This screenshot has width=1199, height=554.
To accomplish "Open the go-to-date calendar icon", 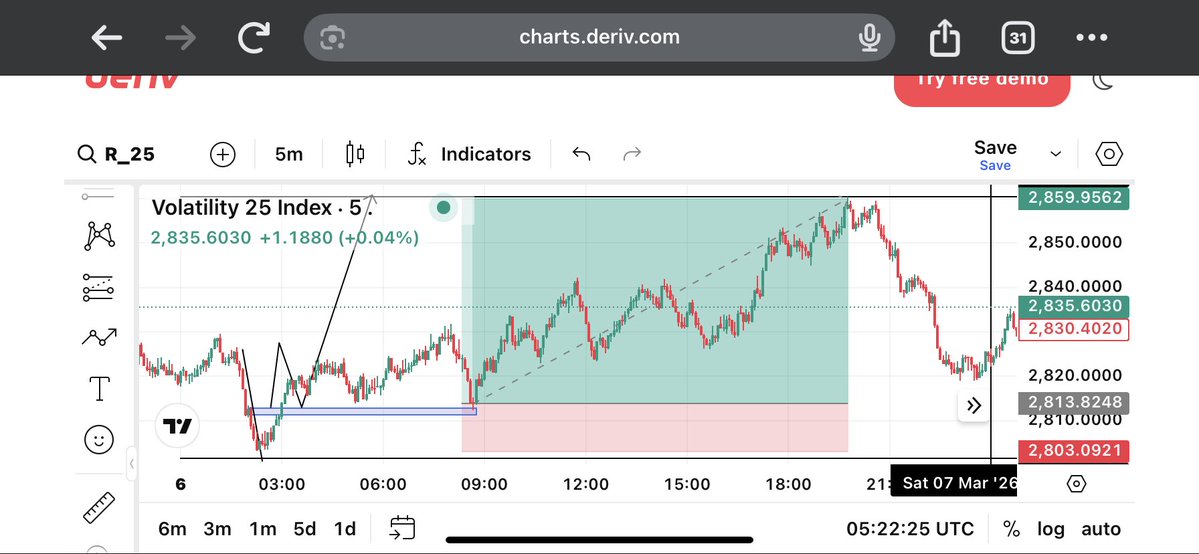I will pos(402,528).
